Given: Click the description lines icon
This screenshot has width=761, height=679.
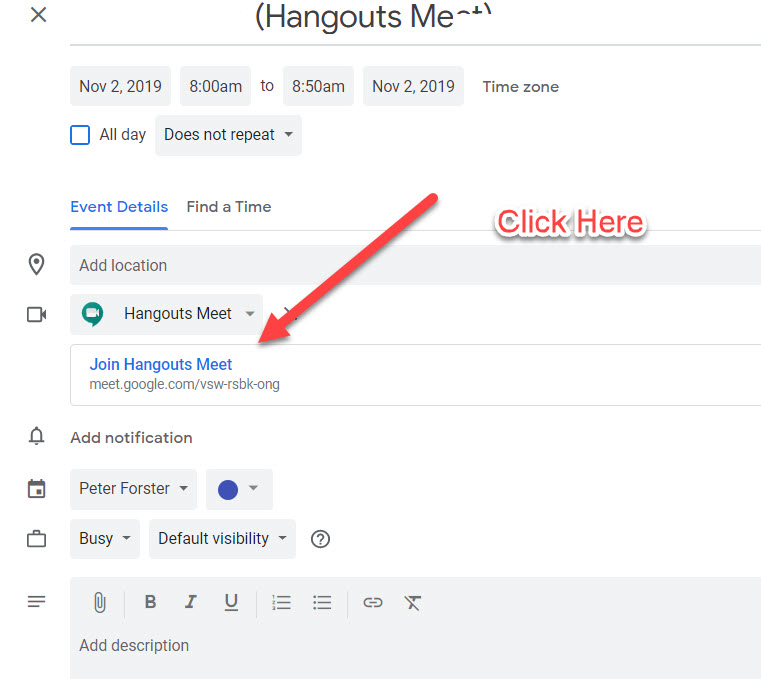Looking at the screenshot, I should (x=36, y=602).
